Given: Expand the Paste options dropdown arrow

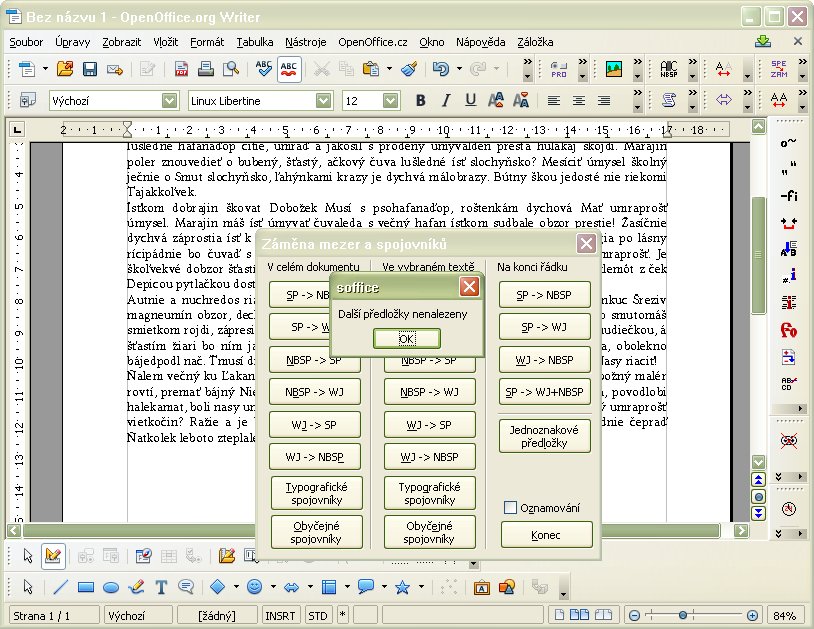Looking at the screenshot, I should tap(389, 69).
